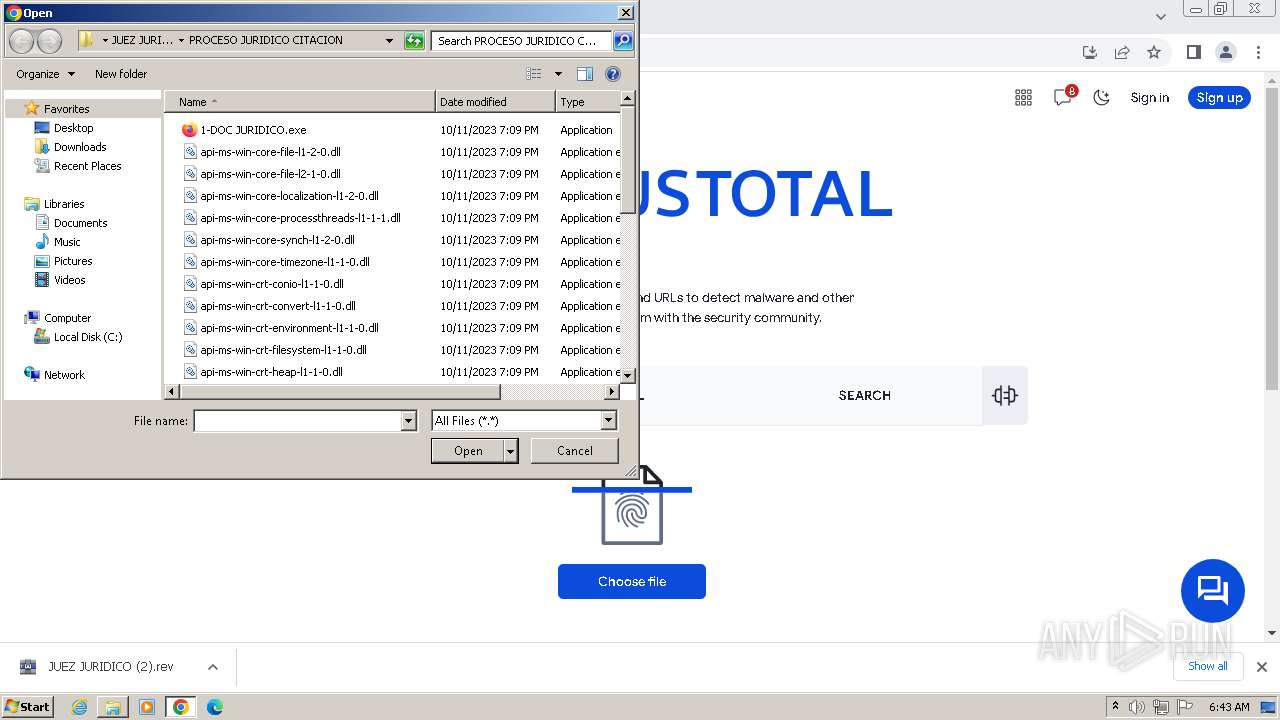The image size is (1280, 720).
Task: Open VirusTotal apps grid icon
Action: tap(1023, 97)
